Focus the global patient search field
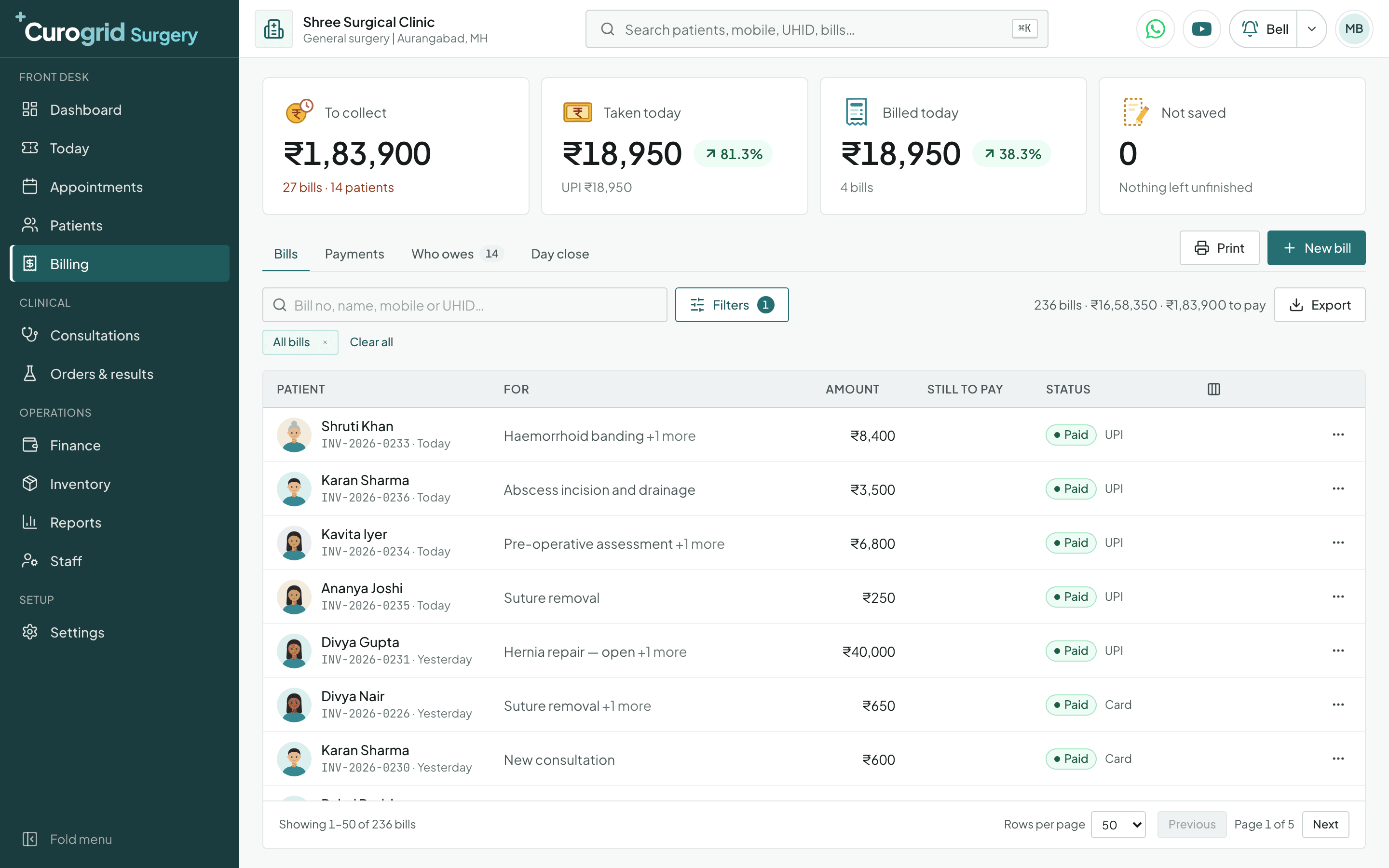 click(x=816, y=29)
